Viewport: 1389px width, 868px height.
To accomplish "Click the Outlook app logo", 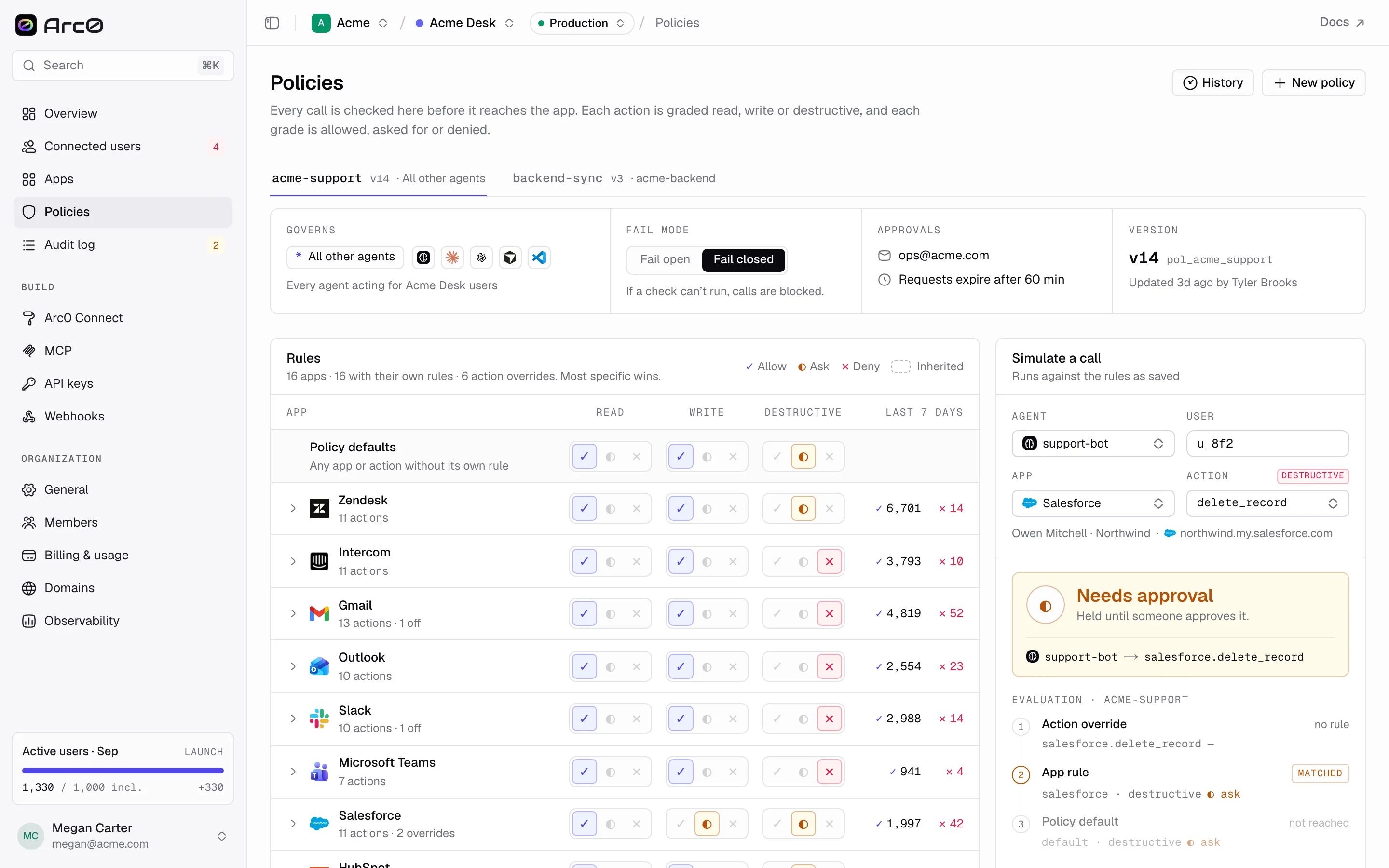I will tap(319, 666).
